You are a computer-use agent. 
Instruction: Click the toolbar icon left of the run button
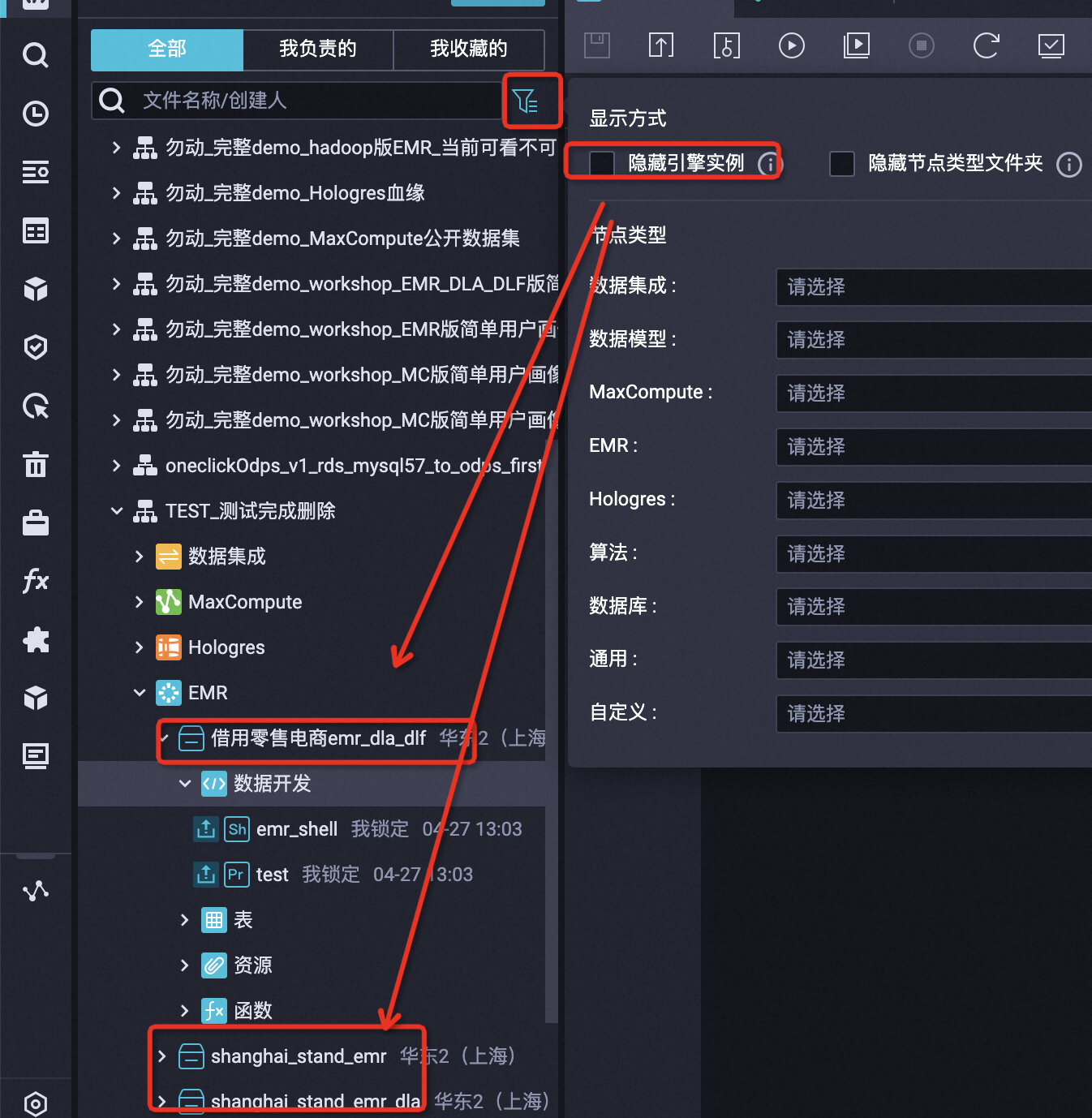tap(726, 45)
